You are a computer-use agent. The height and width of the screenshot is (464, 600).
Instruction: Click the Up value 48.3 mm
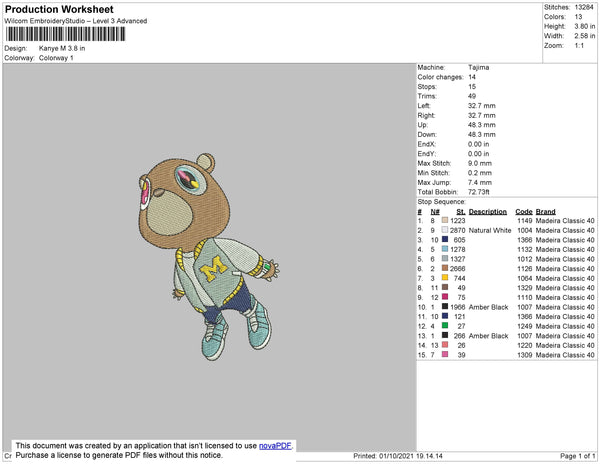click(481, 125)
